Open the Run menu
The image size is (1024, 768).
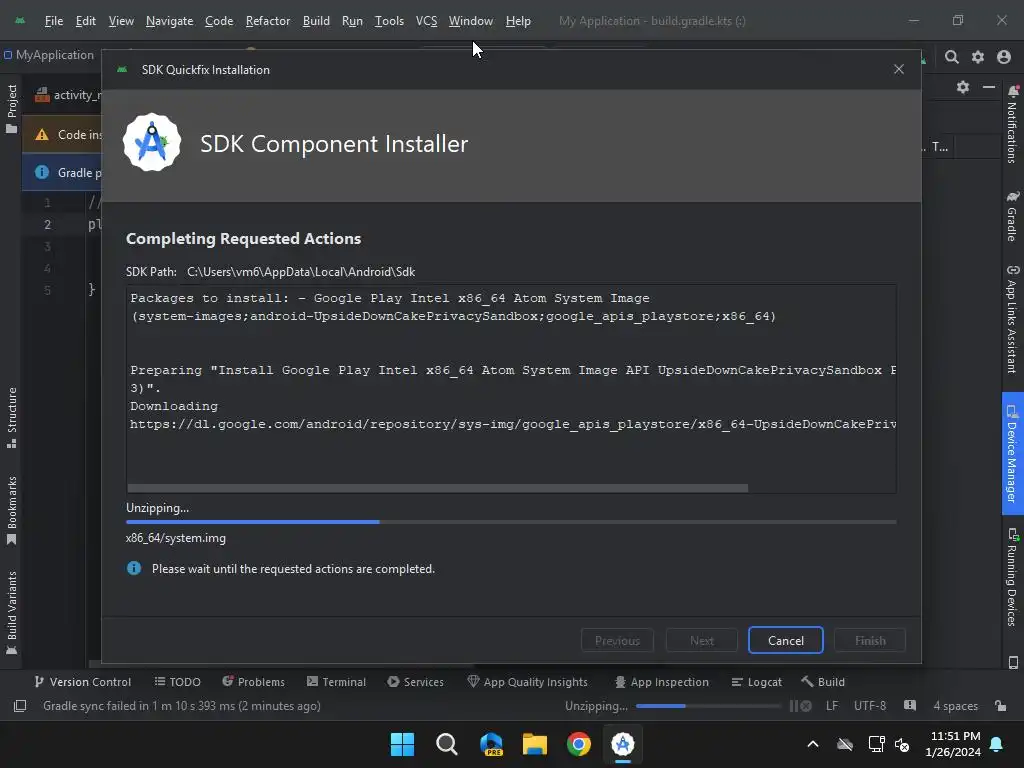pyautogui.click(x=352, y=21)
